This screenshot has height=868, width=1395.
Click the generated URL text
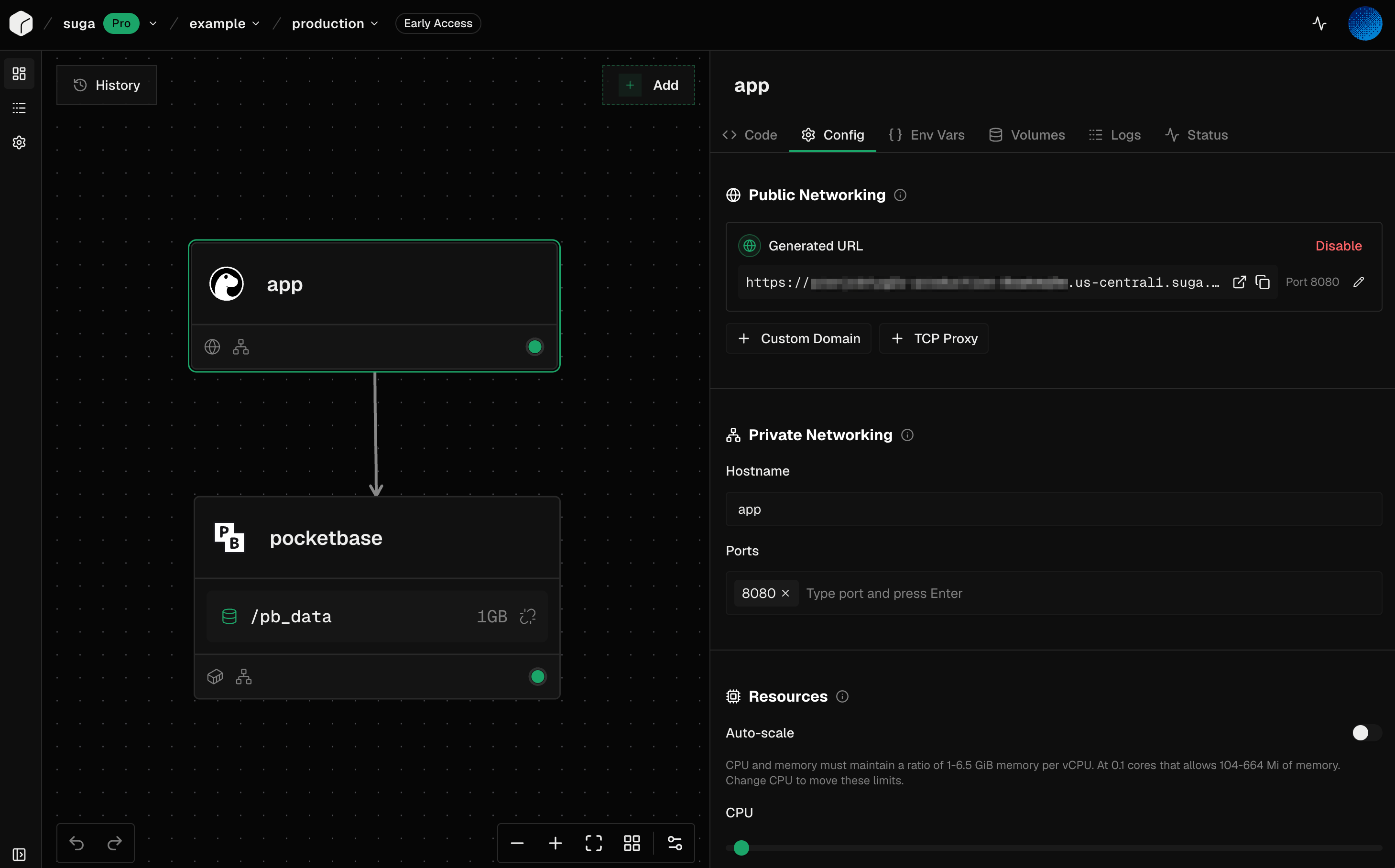982,282
